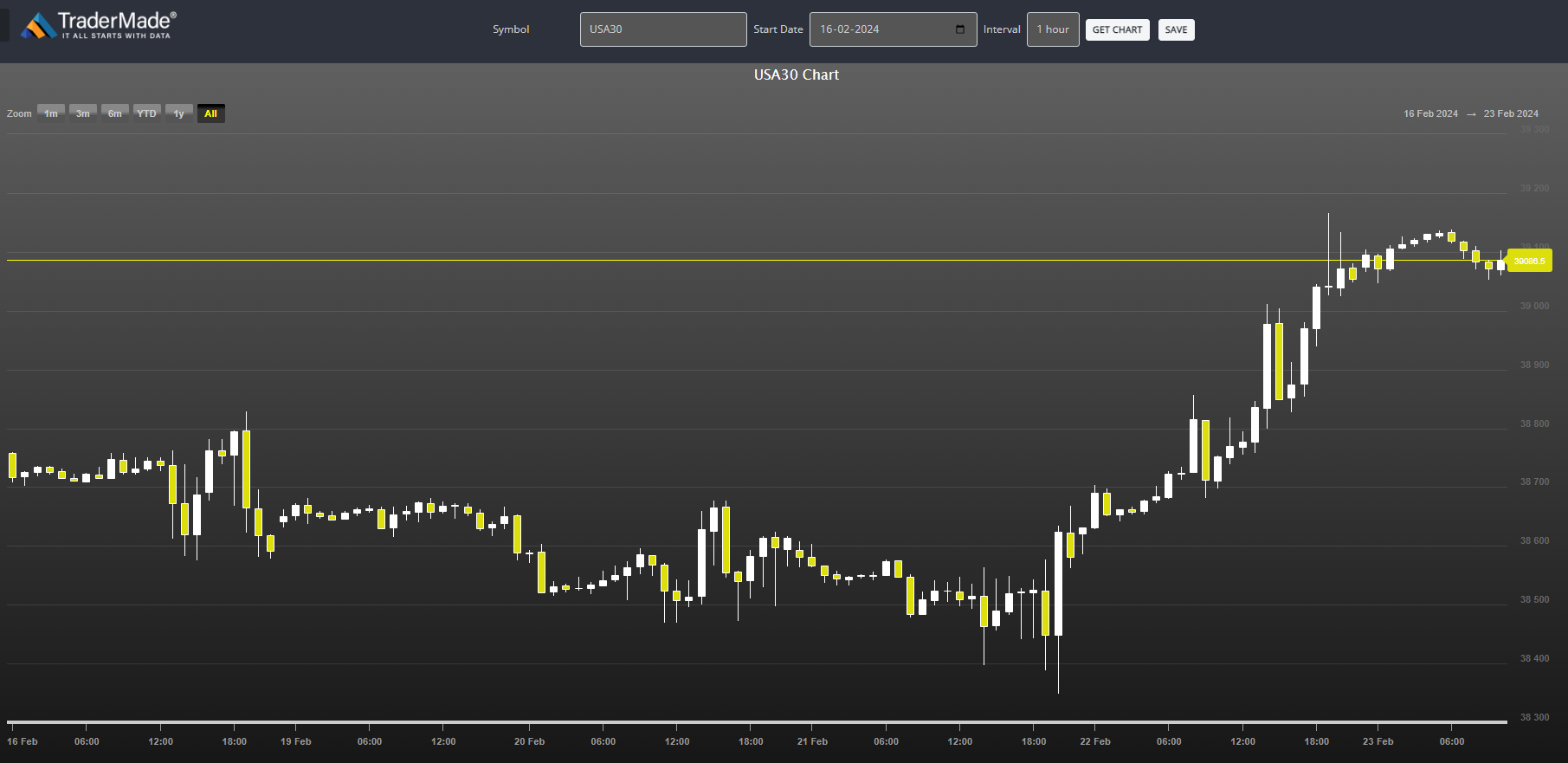Click the 16 Feb date axis label
This screenshot has width=1568, height=763.
23,741
